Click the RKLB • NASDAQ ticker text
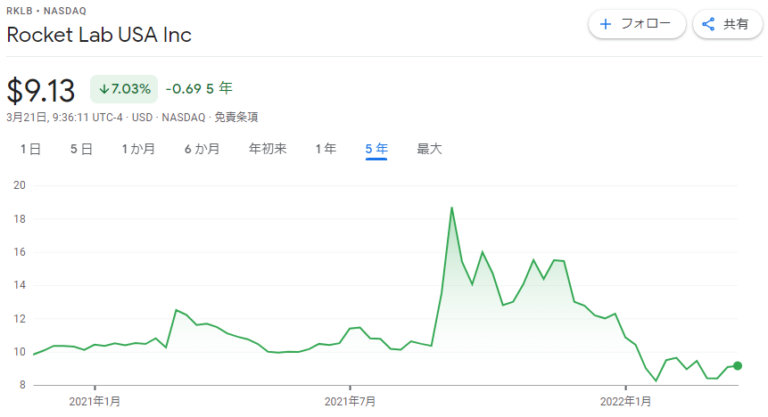Screen dimensions: 768x417 46,11
